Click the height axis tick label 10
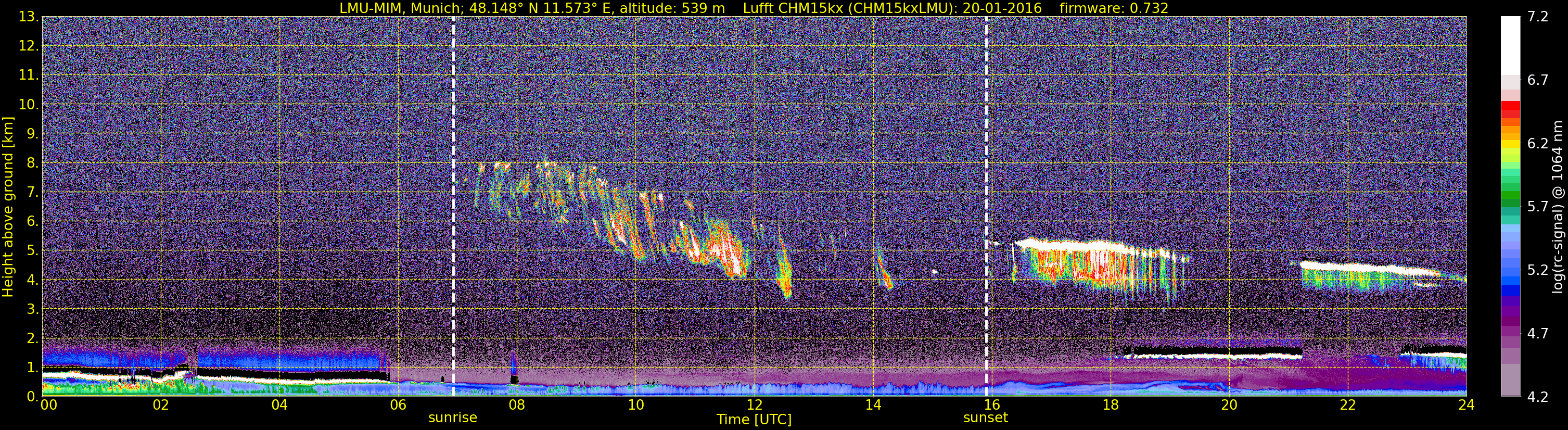The image size is (1568, 430). pos(28,105)
